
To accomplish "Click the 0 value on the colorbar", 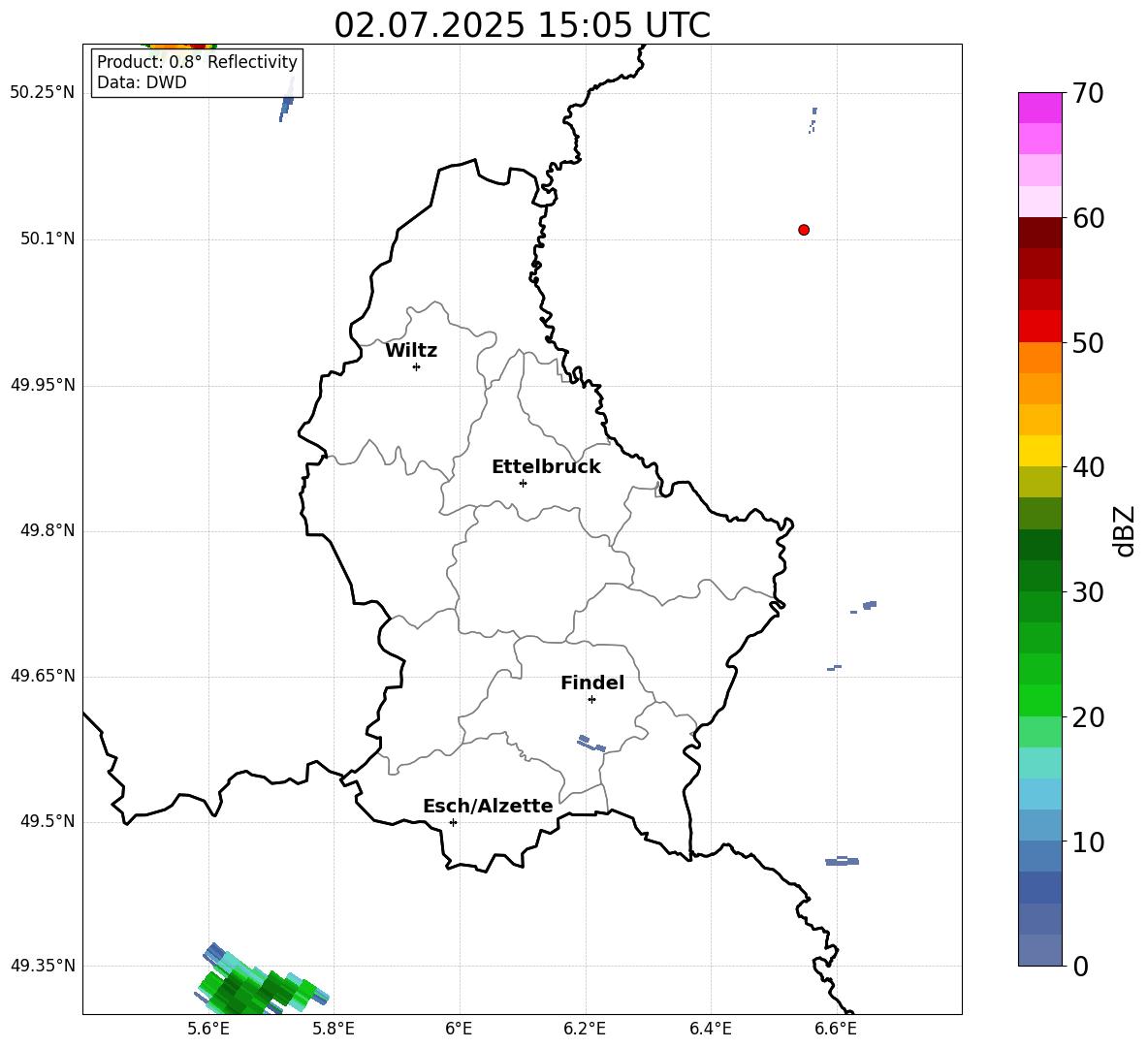I will click(x=1080, y=966).
